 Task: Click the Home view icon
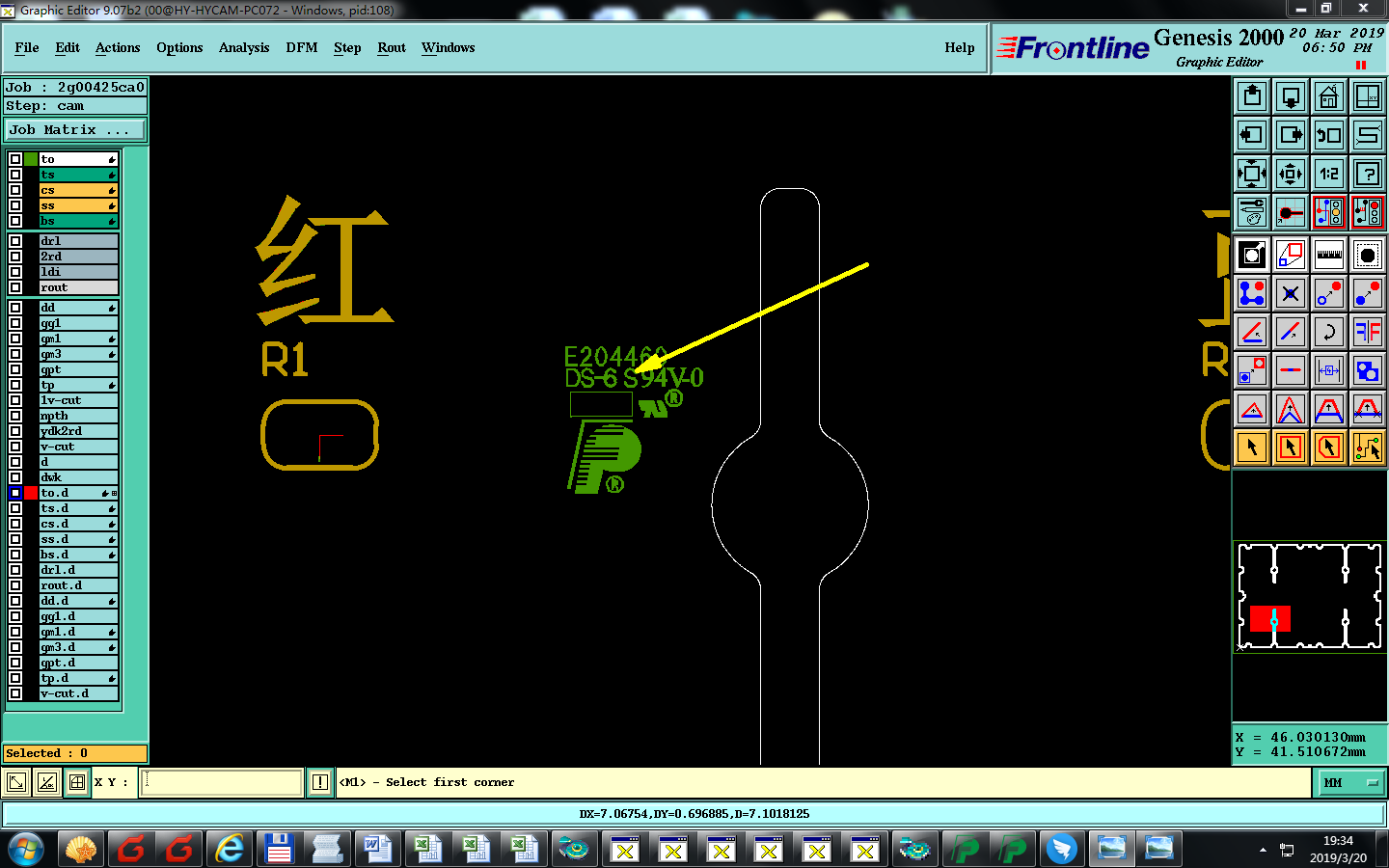pyautogui.click(x=1329, y=96)
